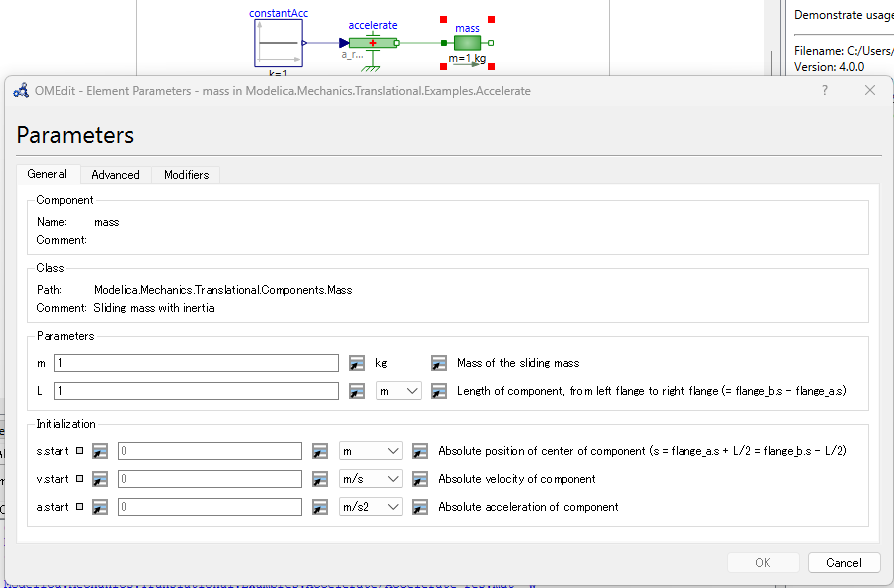
Task: Click the menu icon right after the L value field
Action: click(357, 391)
